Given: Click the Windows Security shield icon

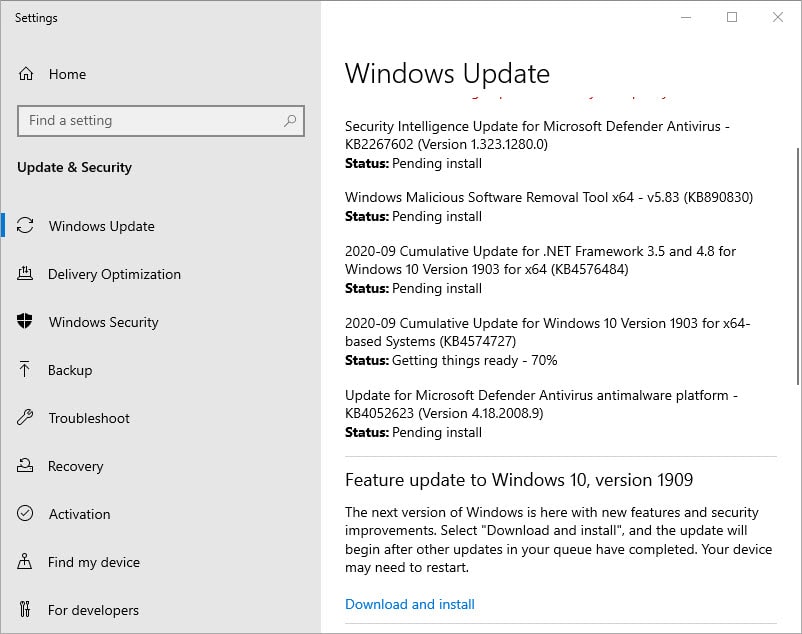Looking at the screenshot, I should [25, 321].
